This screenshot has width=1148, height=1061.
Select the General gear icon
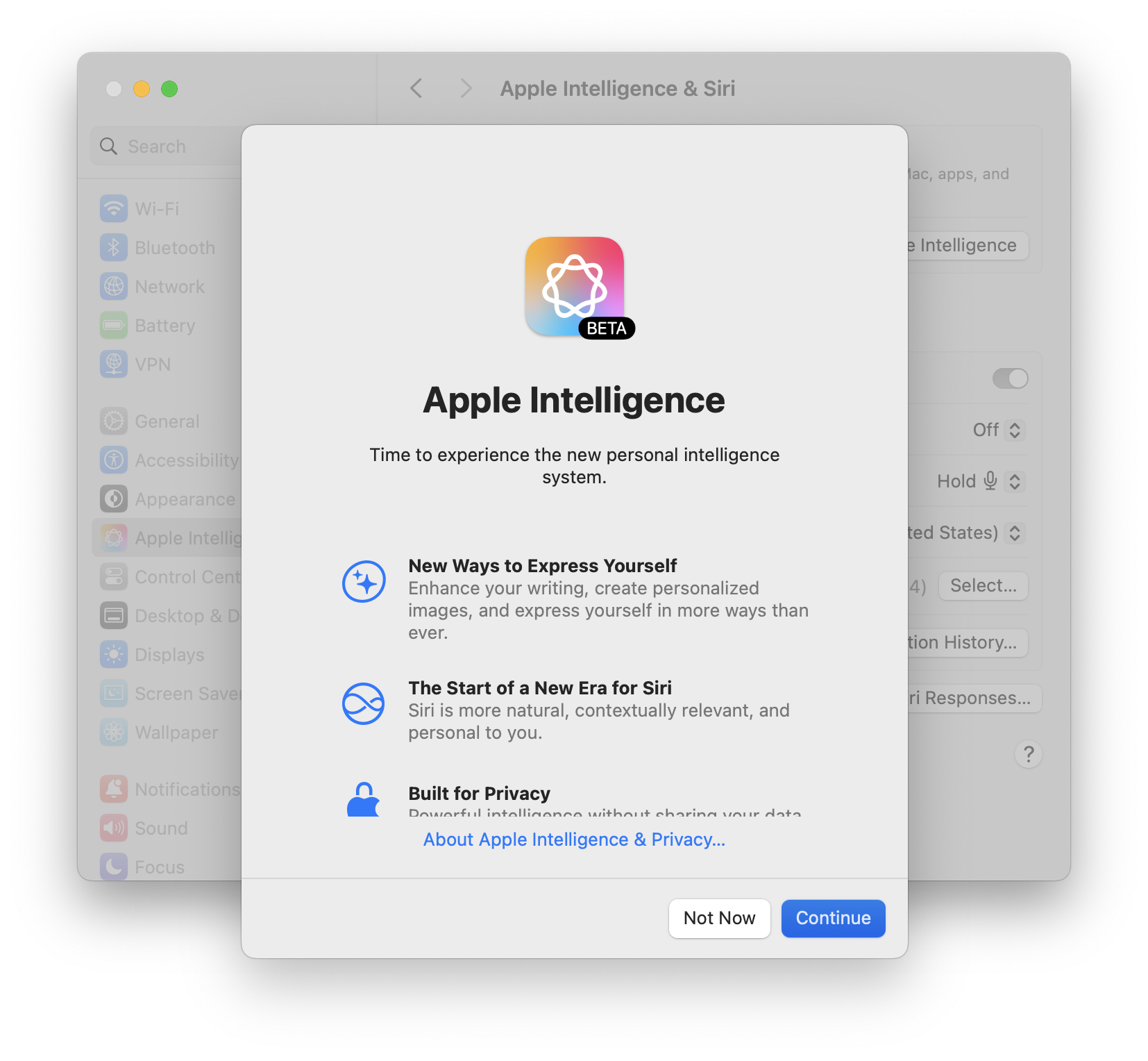(x=114, y=421)
